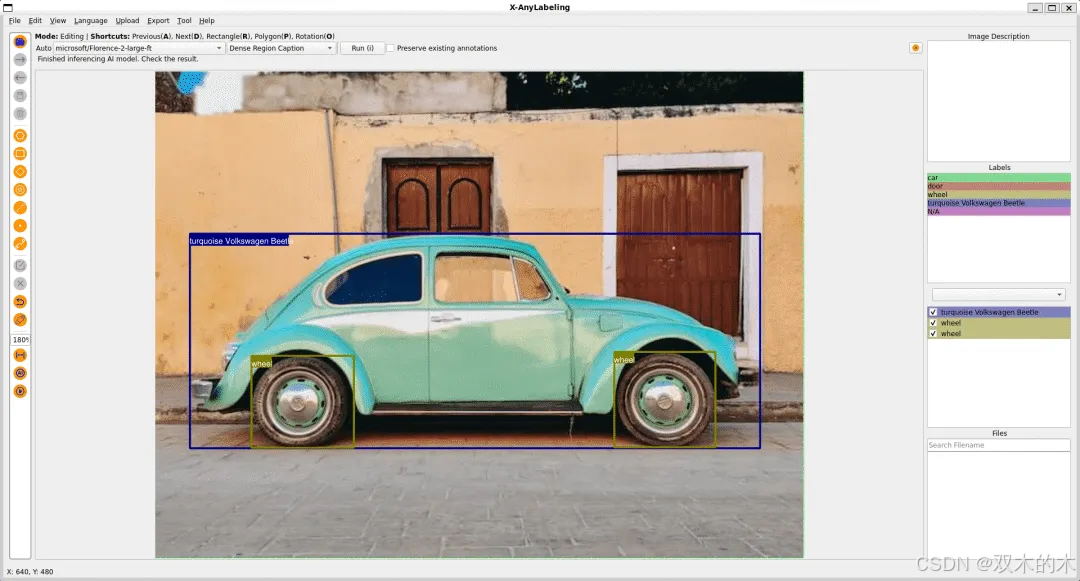1080x581 pixels.
Task: Open the Upload menu
Action: pyautogui.click(x=127, y=21)
